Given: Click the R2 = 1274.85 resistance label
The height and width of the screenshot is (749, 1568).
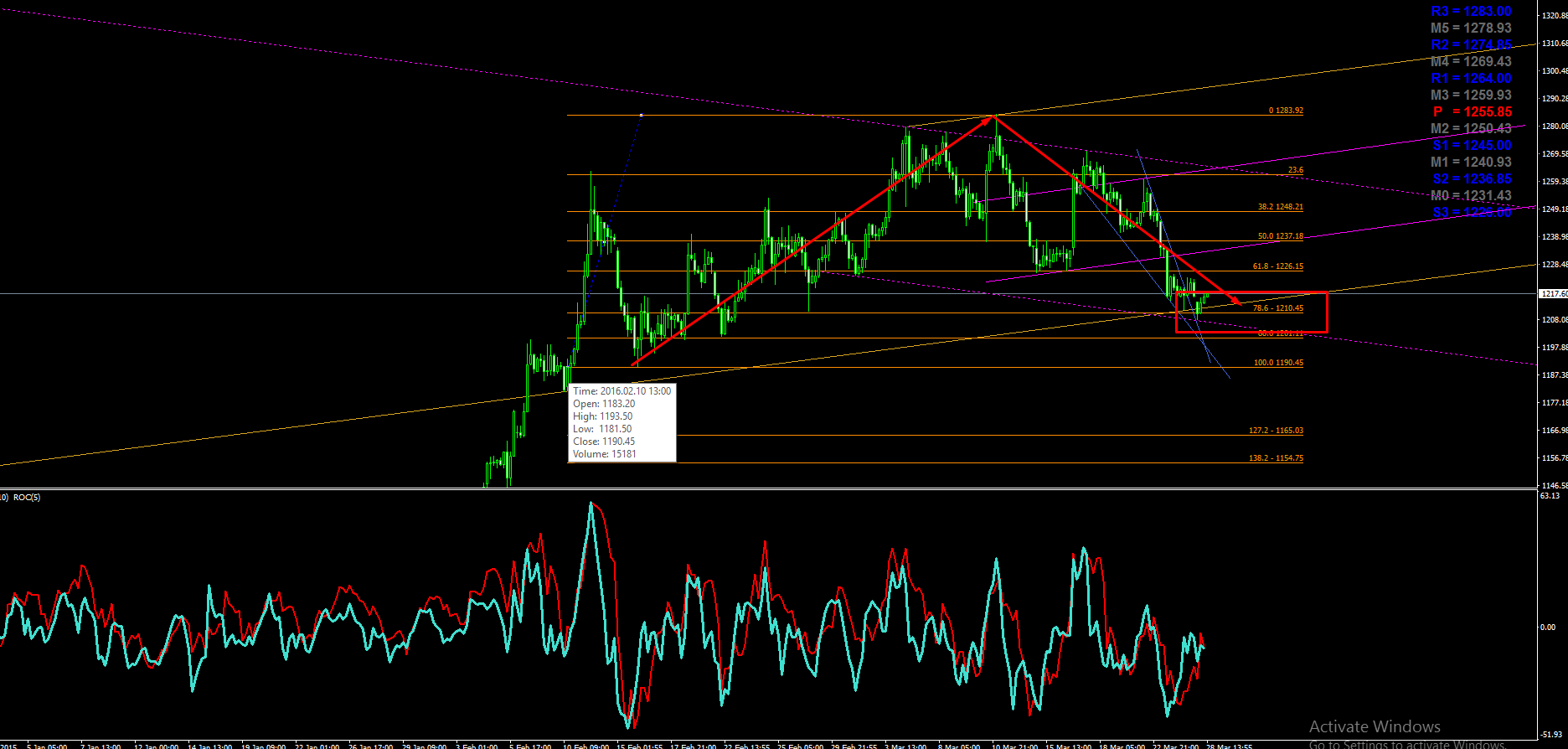Looking at the screenshot, I should coord(1471,45).
